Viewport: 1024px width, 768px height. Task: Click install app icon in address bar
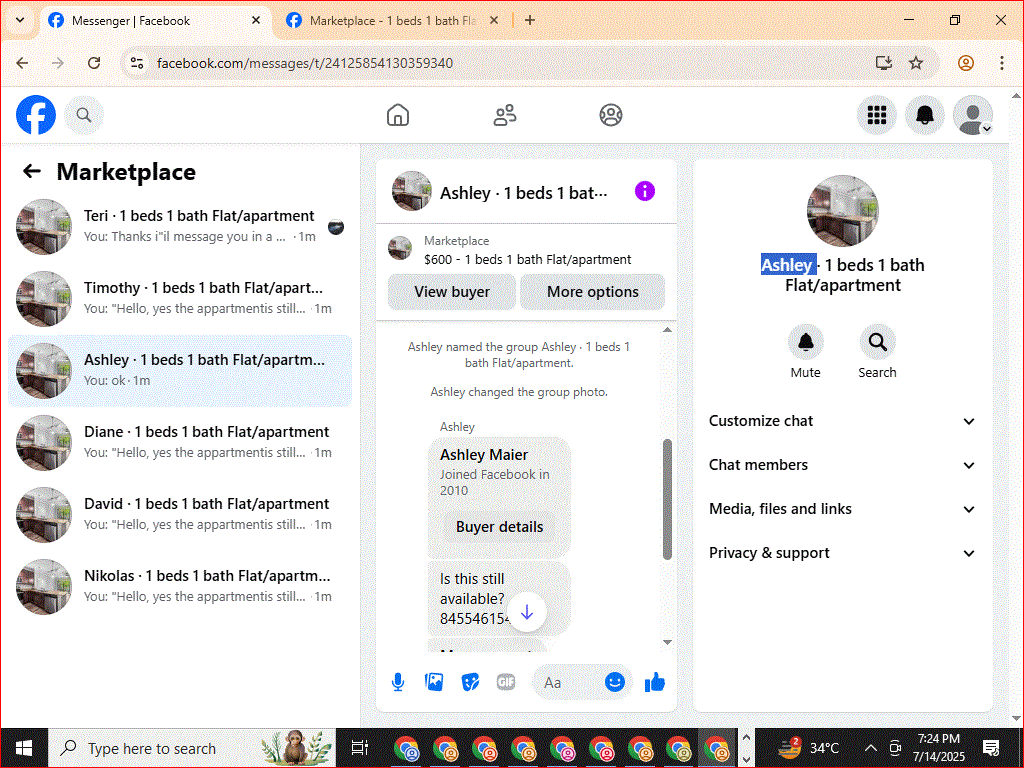884,63
